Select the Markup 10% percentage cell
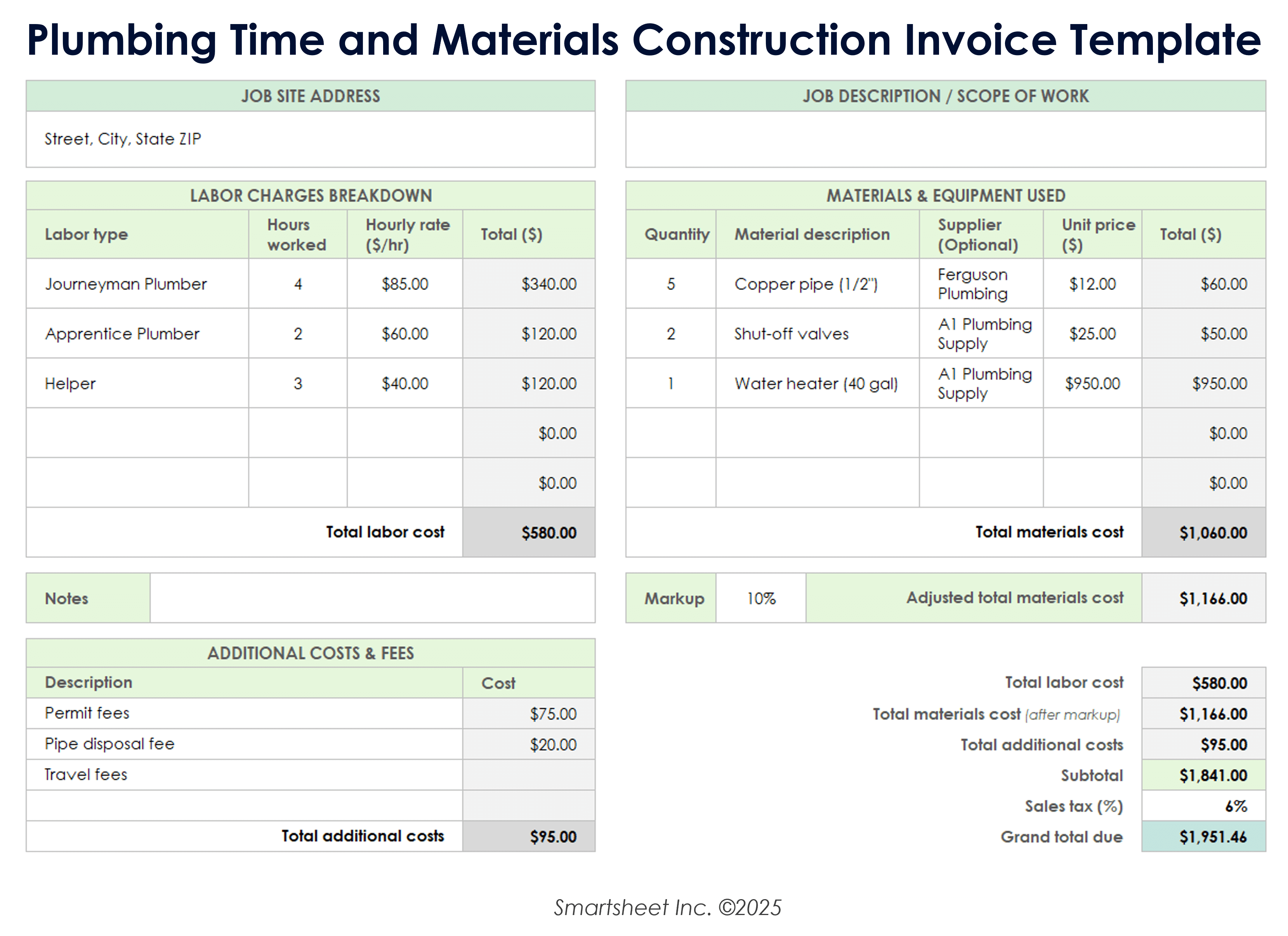 [x=760, y=598]
